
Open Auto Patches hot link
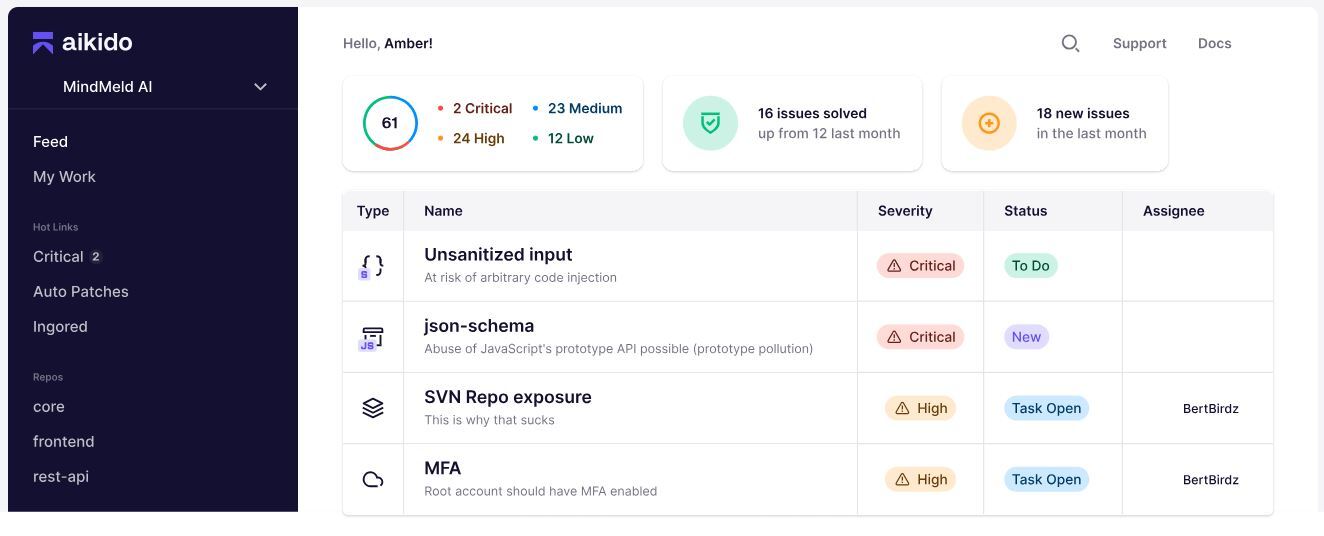tap(80, 292)
